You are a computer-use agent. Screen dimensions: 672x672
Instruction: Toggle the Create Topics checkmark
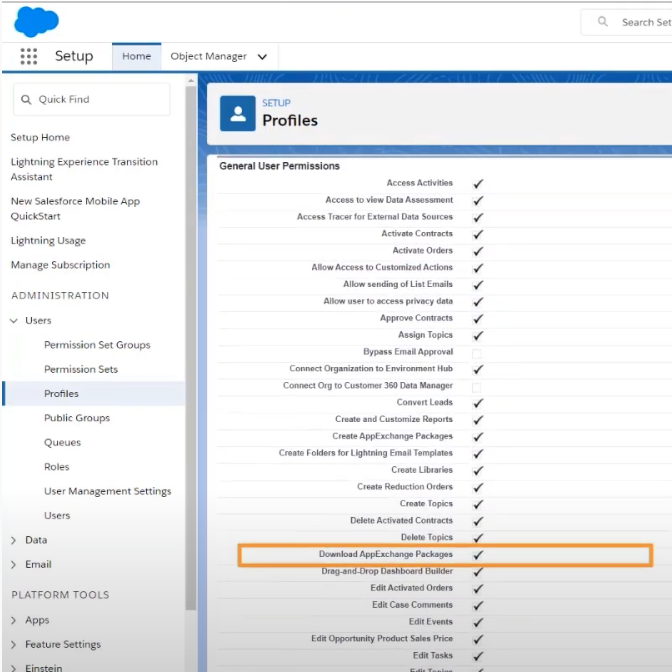[477, 504]
